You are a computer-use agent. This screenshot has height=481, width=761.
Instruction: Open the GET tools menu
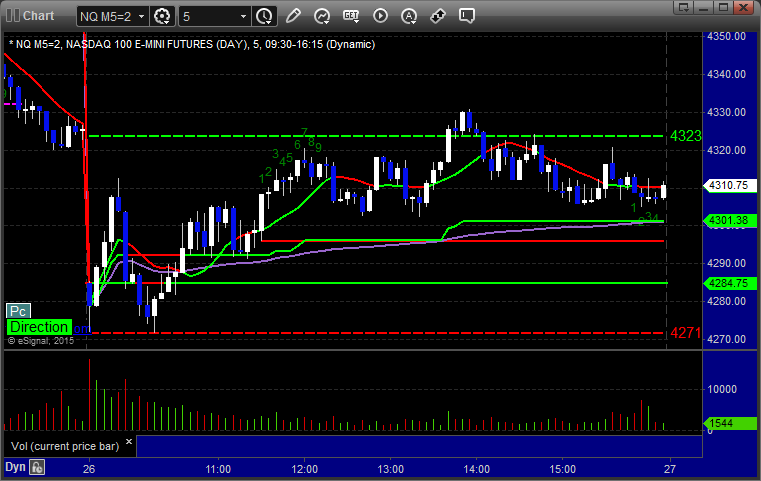351,16
